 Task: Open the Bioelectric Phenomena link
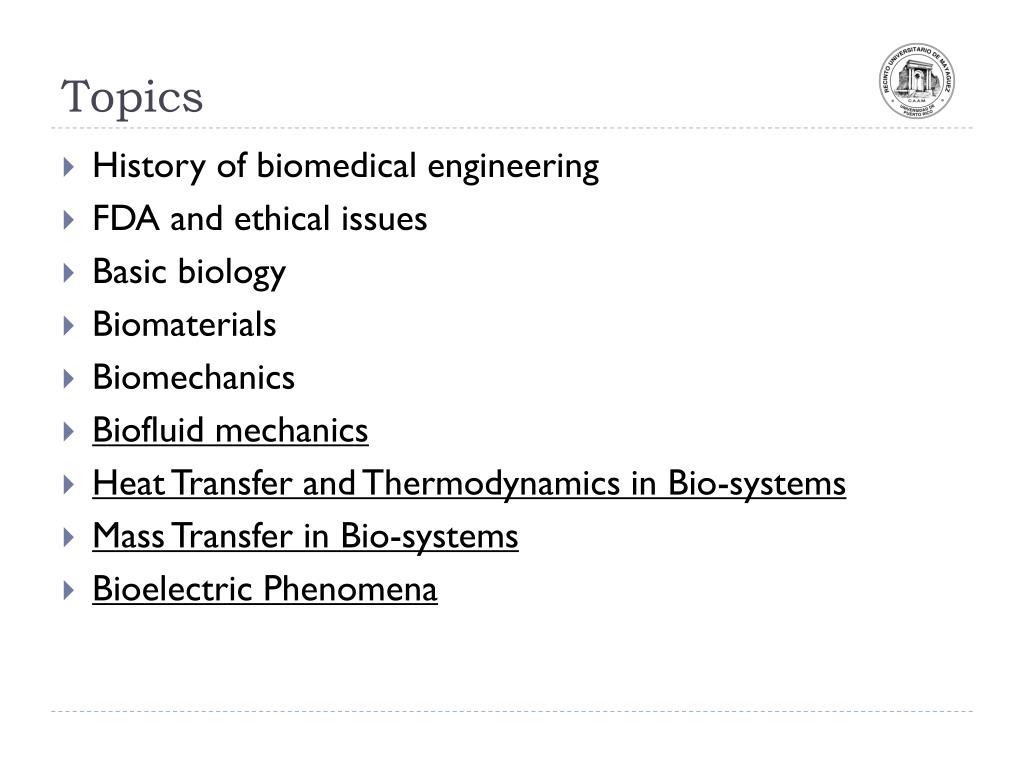click(265, 588)
